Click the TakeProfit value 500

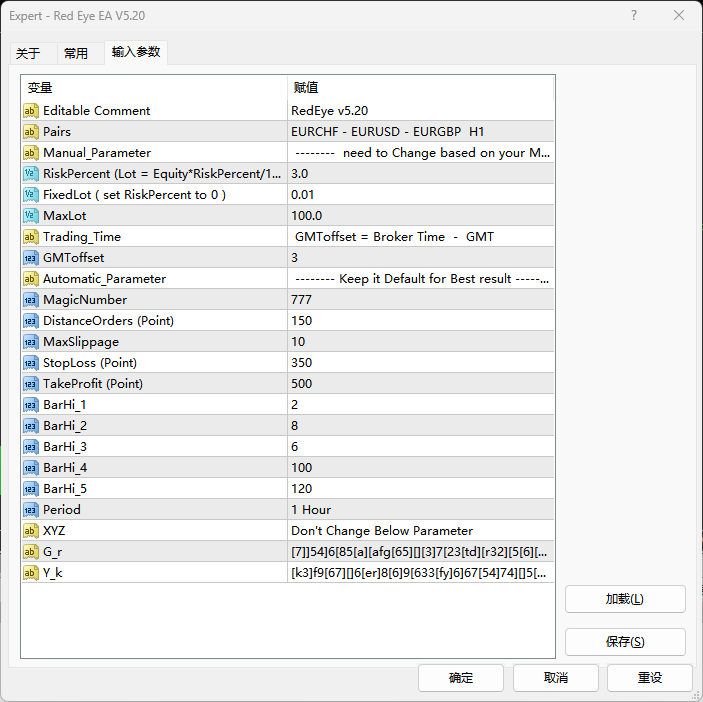tap(420, 384)
